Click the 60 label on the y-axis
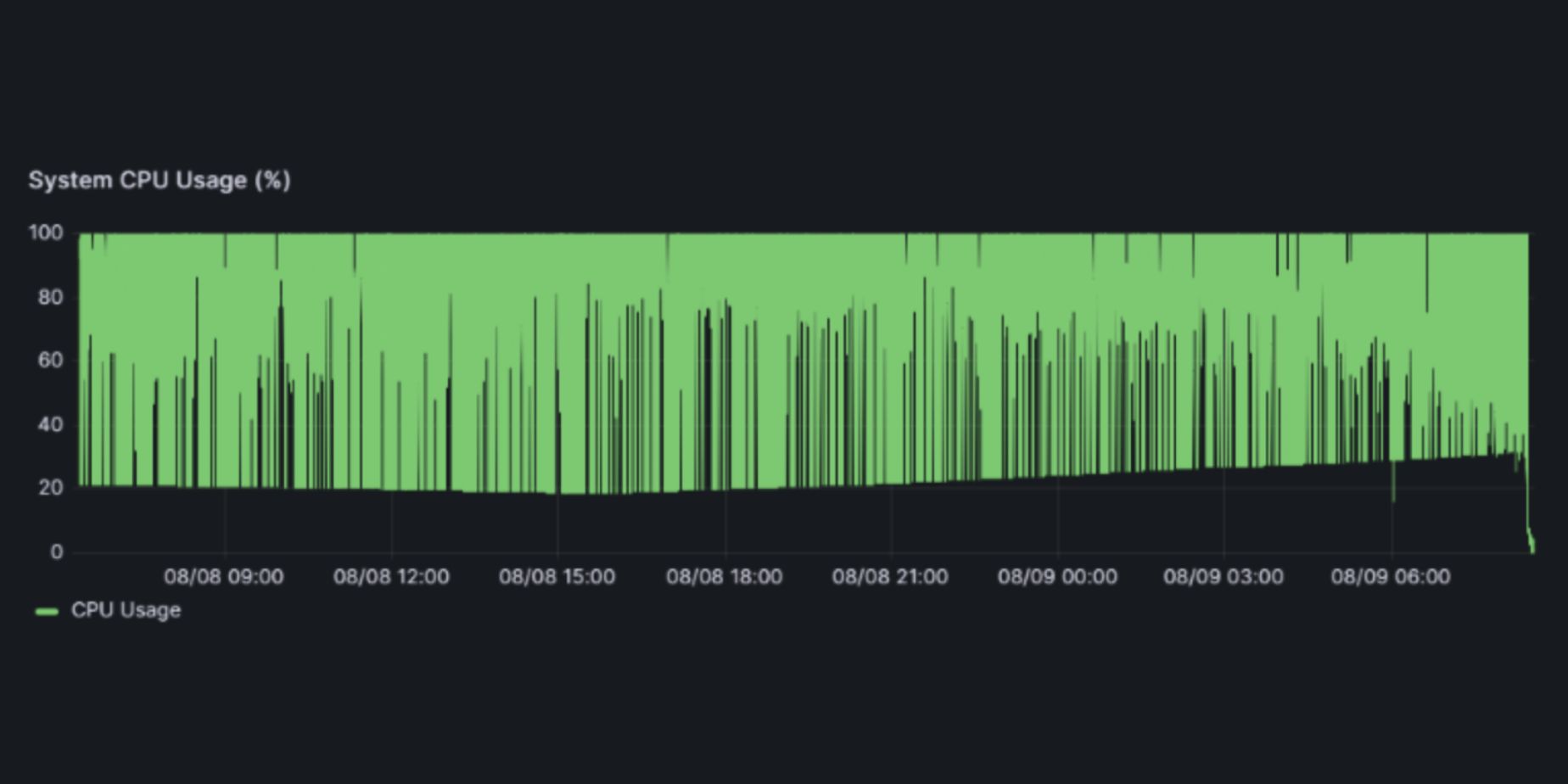This screenshot has height=784, width=1568. 49,361
